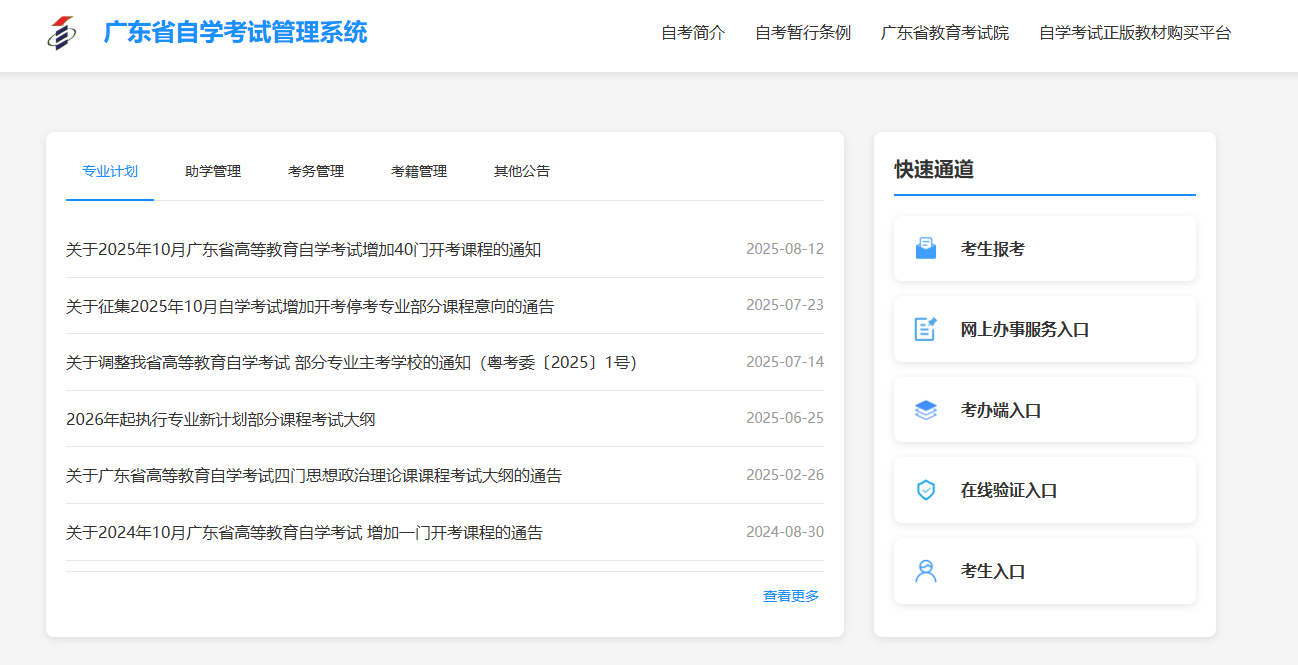Switch to the 助学管理 tab

(213, 171)
